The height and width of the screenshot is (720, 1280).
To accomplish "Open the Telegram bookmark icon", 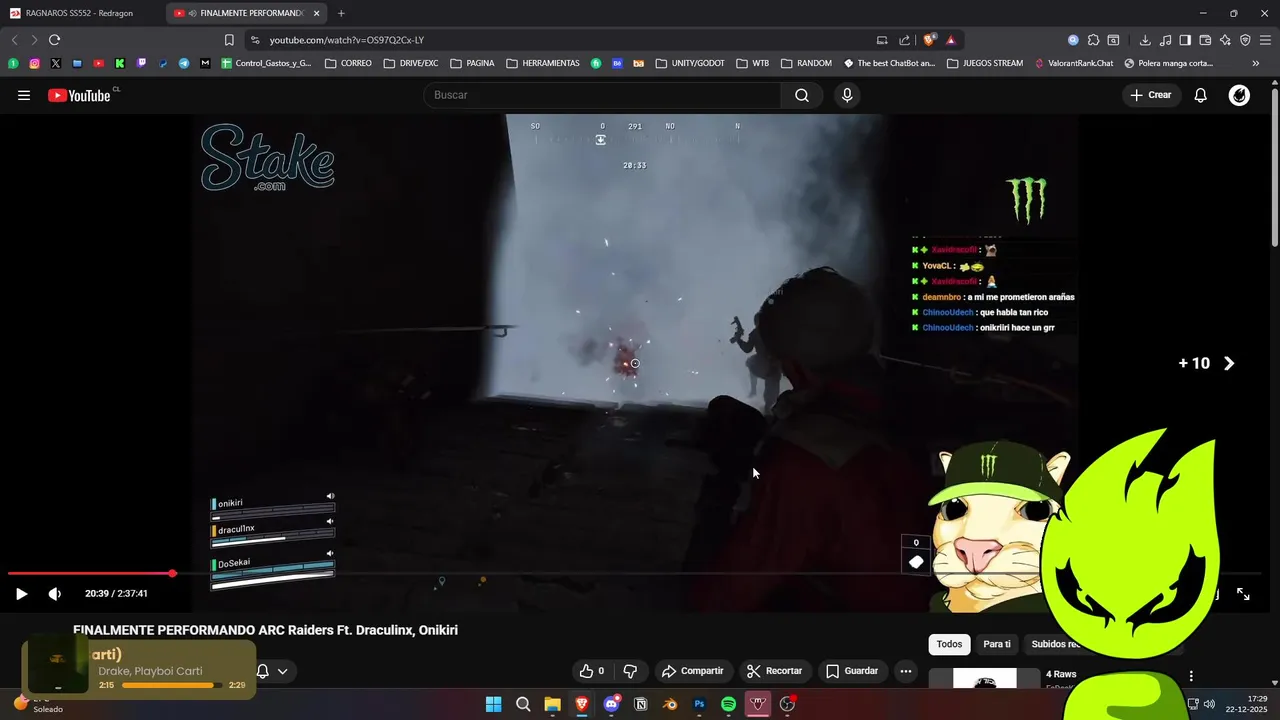I will coord(184,63).
